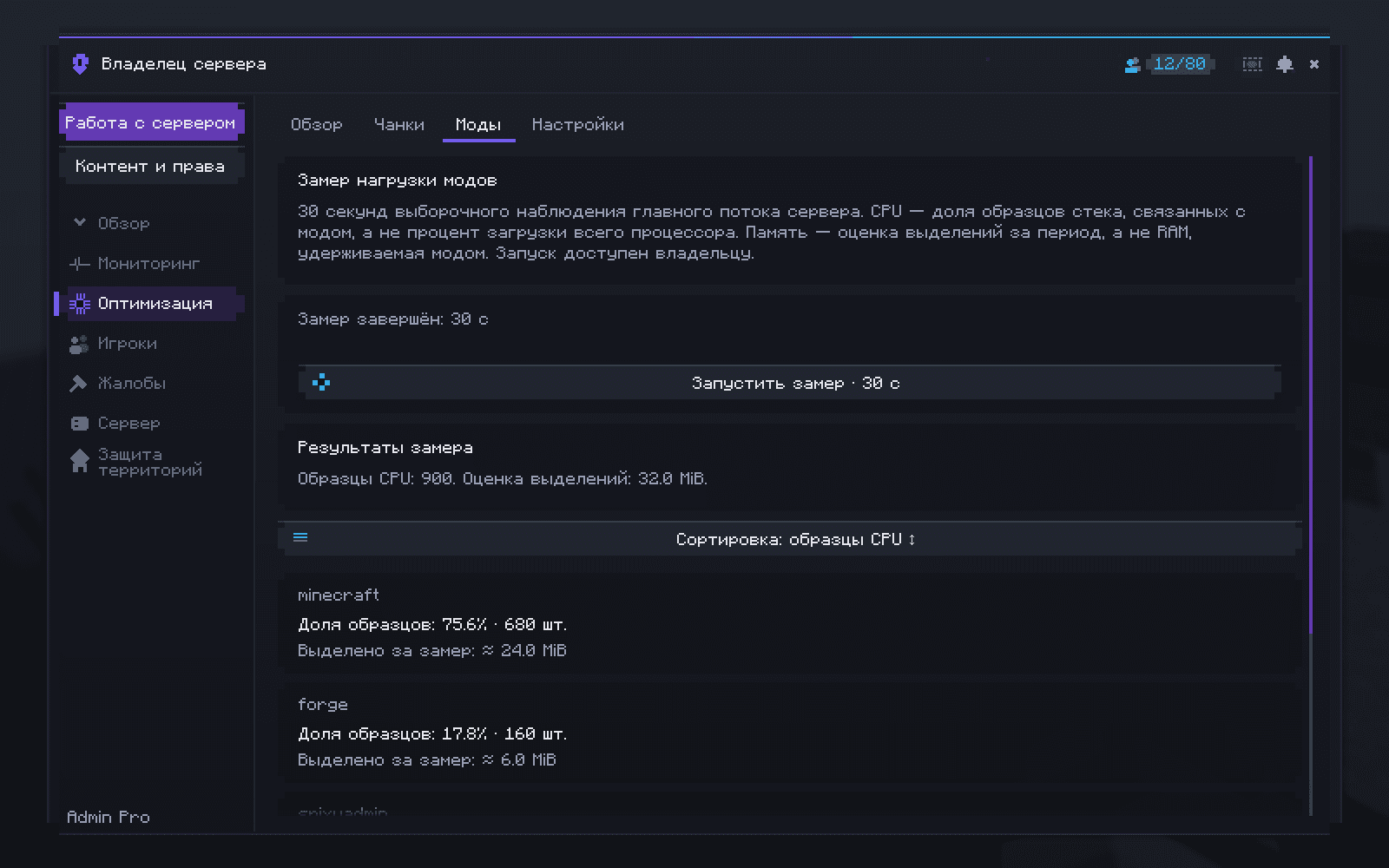The width and height of the screenshot is (1389, 868).
Task: Open the Контент и права section
Action: [x=150, y=167]
